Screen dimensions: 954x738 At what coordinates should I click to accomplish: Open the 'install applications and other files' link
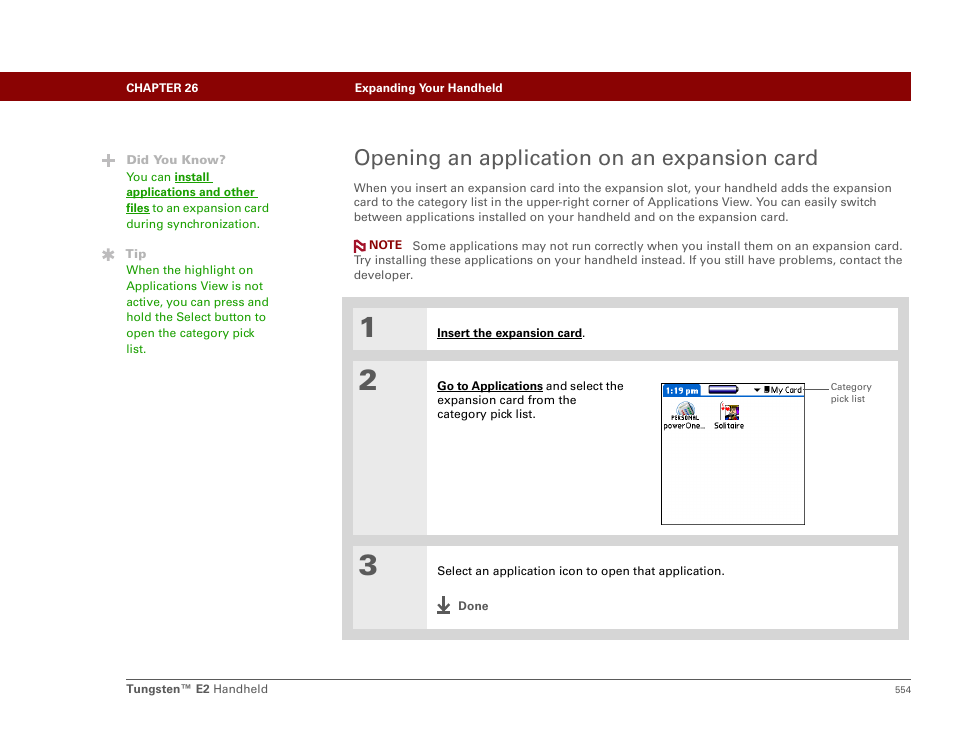[191, 192]
